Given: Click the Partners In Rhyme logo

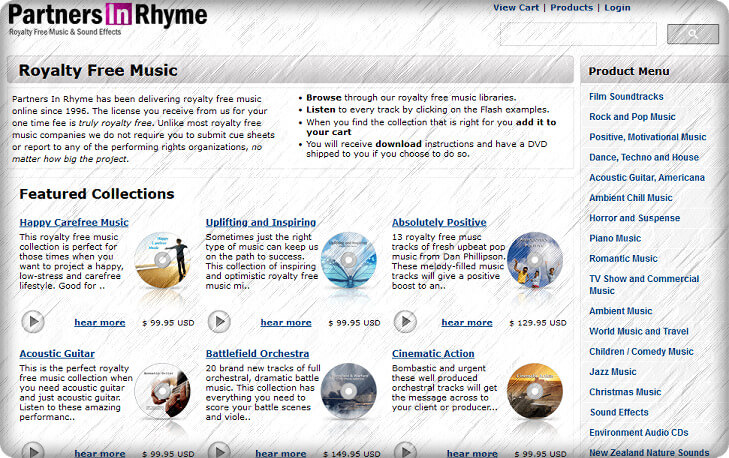Looking at the screenshot, I should tap(107, 19).
